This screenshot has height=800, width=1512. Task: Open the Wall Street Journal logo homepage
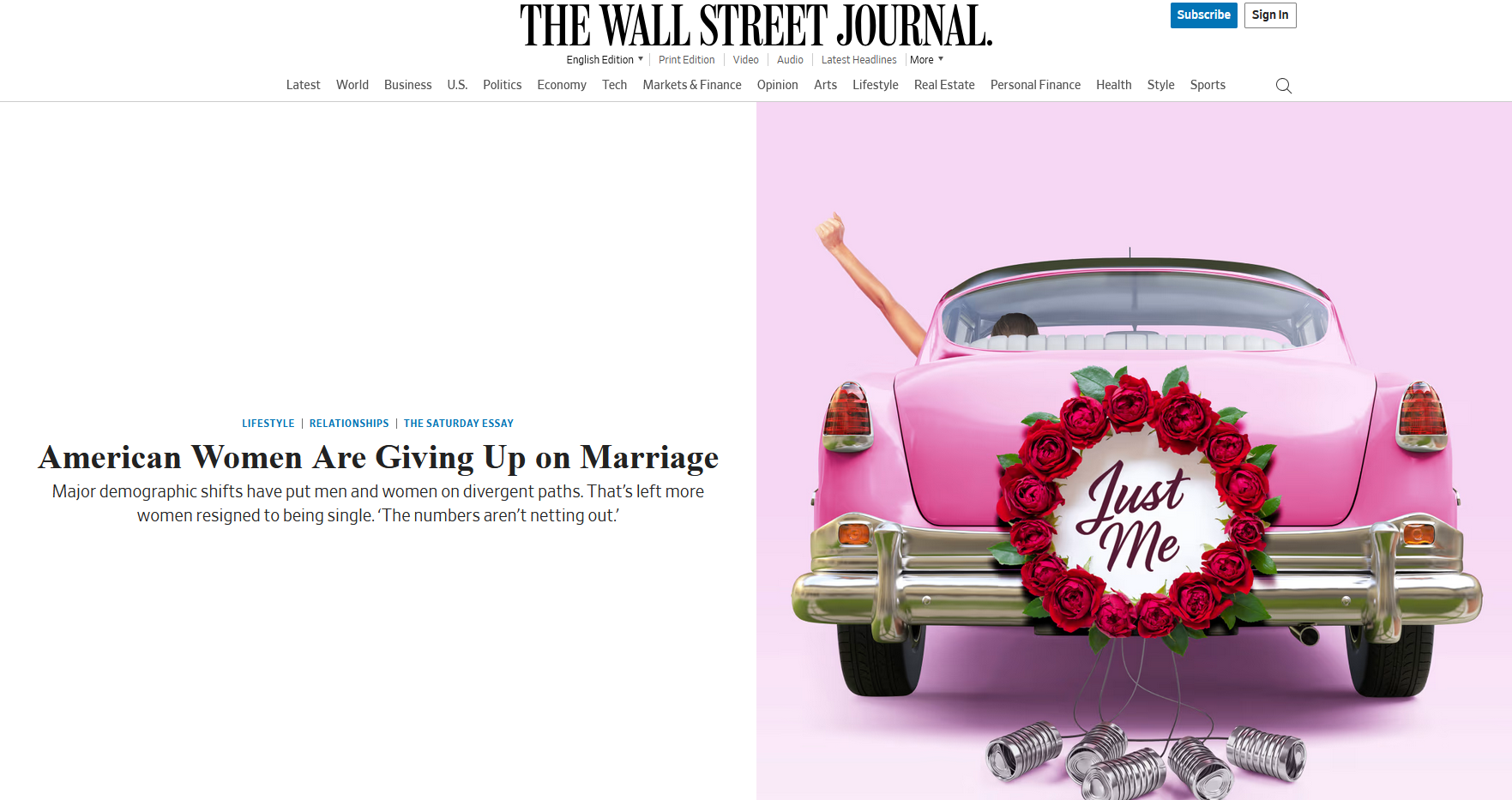(x=756, y=25)
